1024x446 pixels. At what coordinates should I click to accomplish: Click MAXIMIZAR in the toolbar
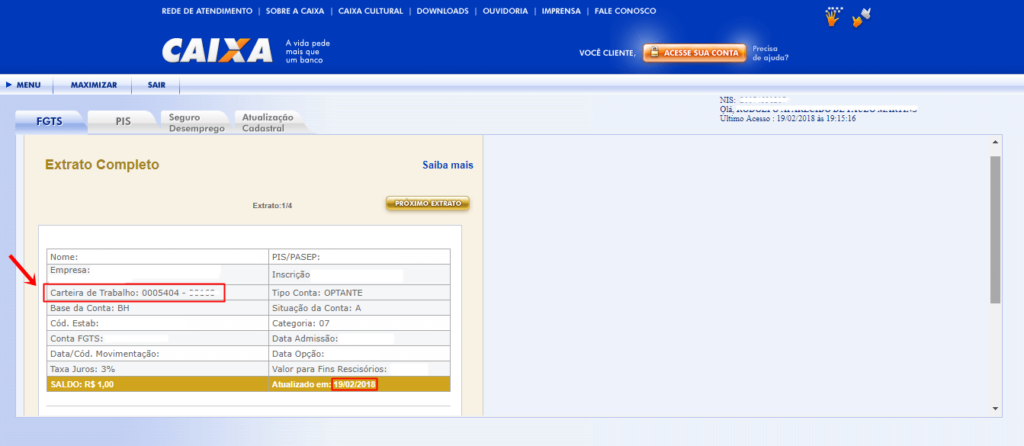pyautogui.click(x=94, y=85)
